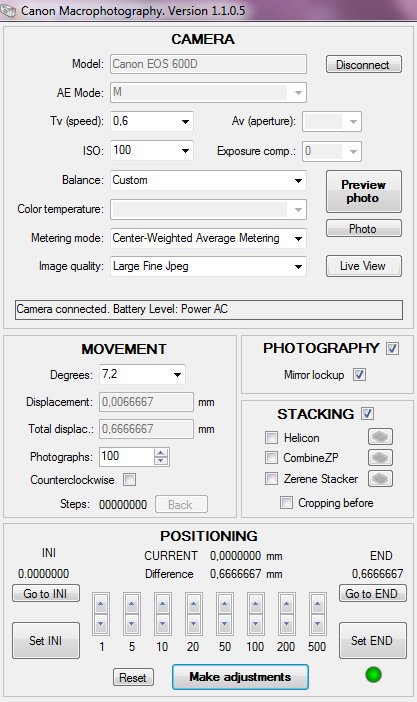Viewport: 417px width, 702px height.
Task: Check the Helicon stacking option
Action: 271,437
